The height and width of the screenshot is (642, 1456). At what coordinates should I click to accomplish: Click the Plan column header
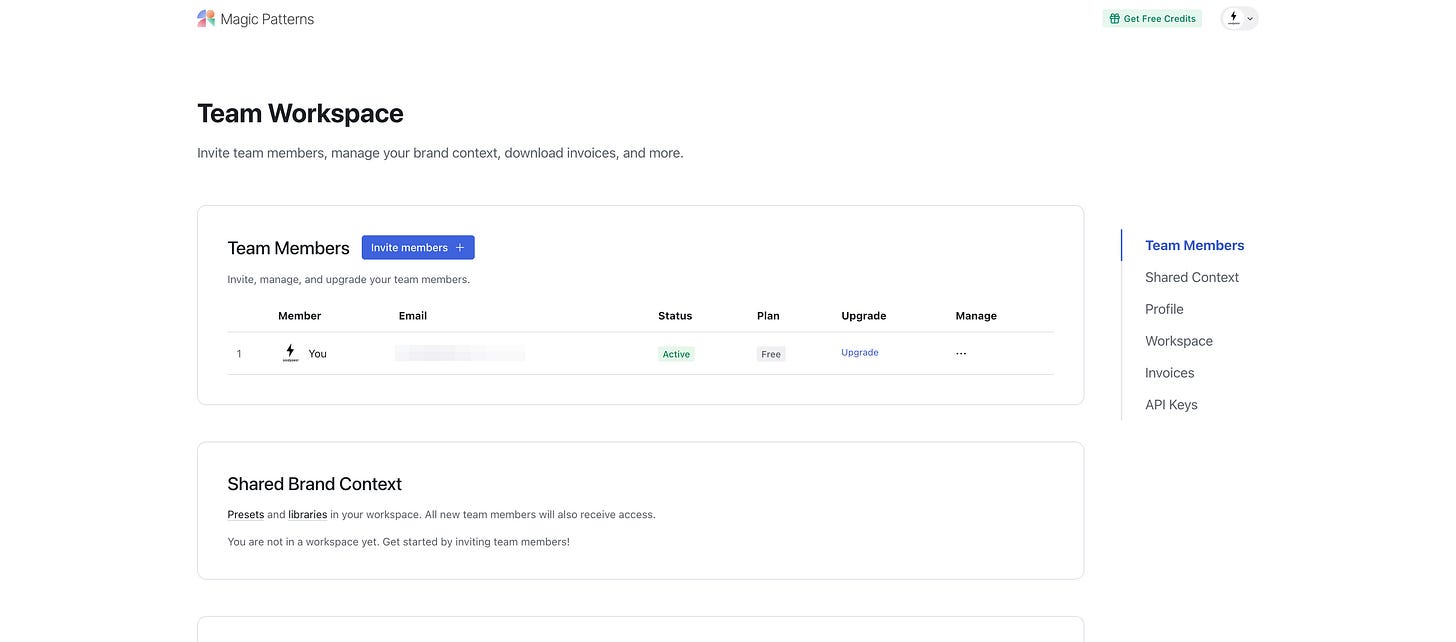(x=768, y=316)
